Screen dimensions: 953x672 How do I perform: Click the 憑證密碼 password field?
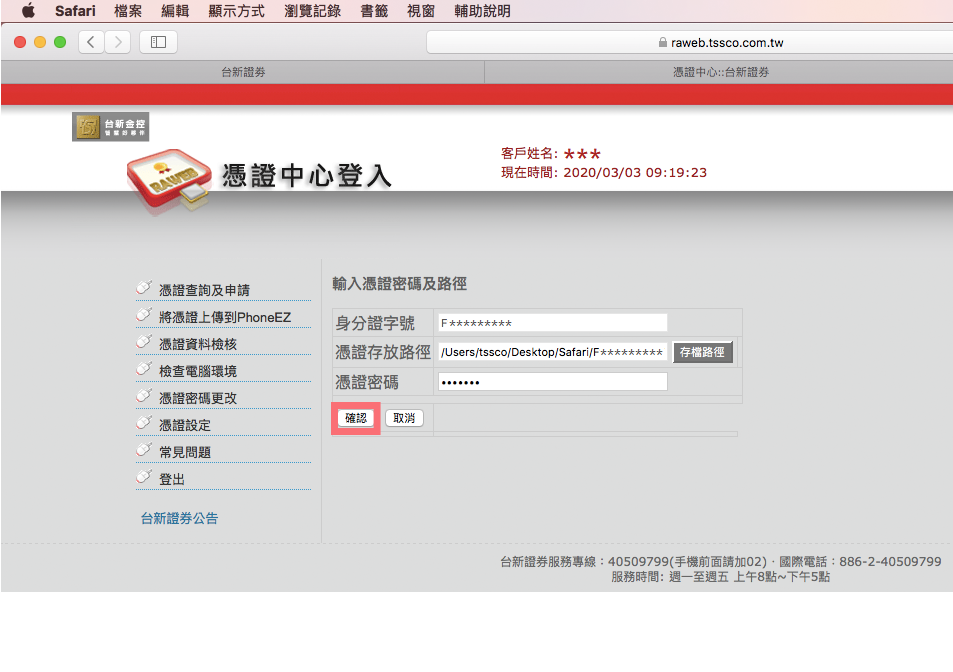point(552,382)
